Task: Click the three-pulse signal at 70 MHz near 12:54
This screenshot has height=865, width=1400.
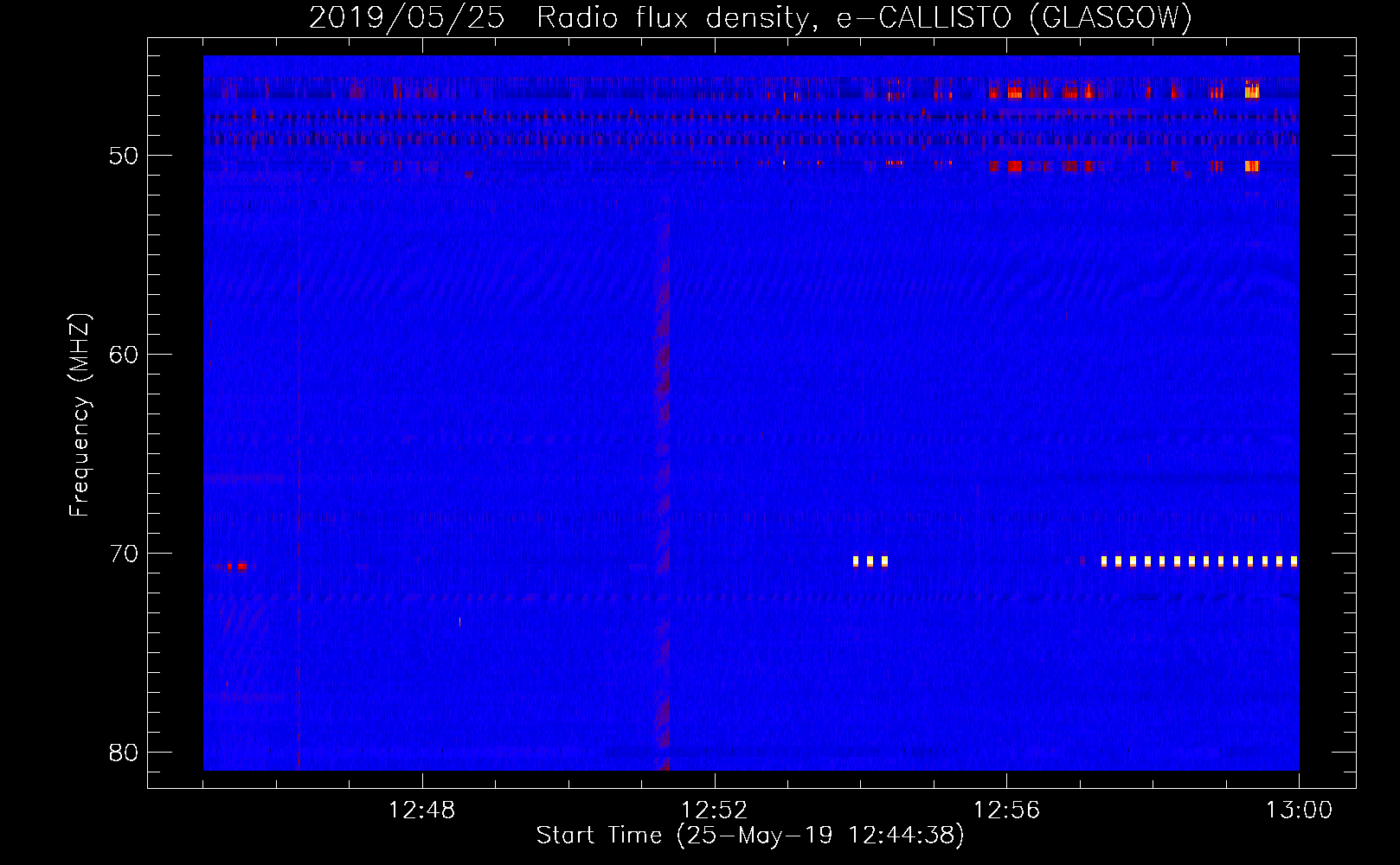Action: pyautogui.click(x=870, y=561)
